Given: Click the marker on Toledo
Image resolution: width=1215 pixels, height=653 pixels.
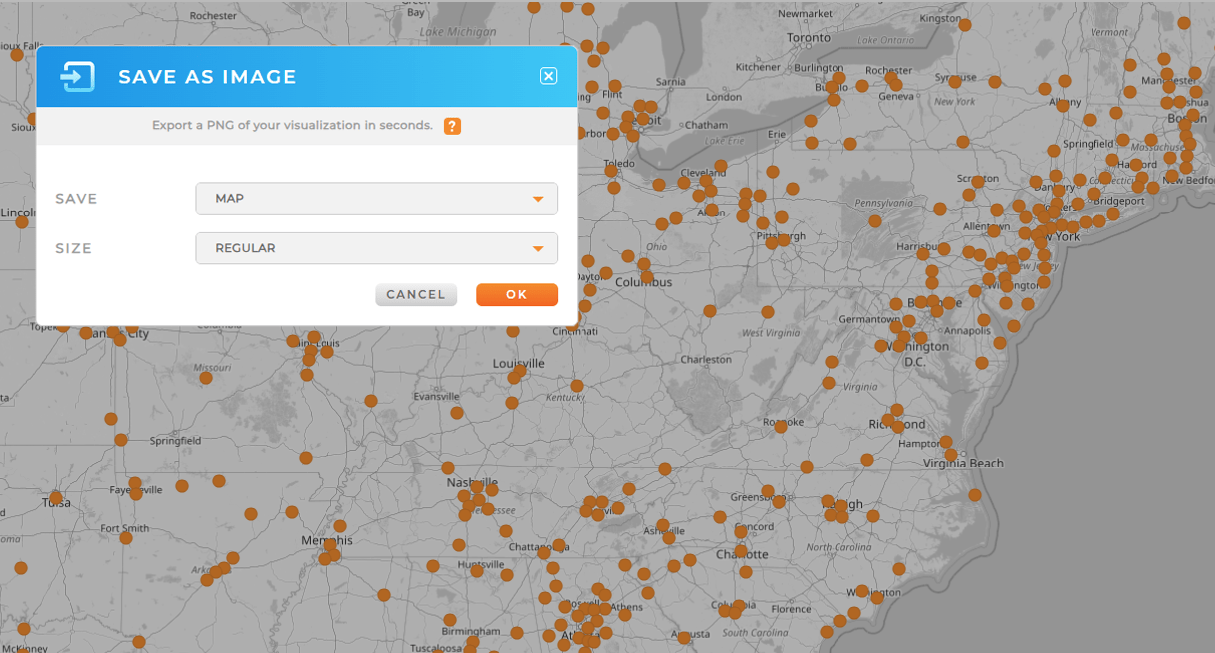Looking at the screenshot, I should pos(611,171).
